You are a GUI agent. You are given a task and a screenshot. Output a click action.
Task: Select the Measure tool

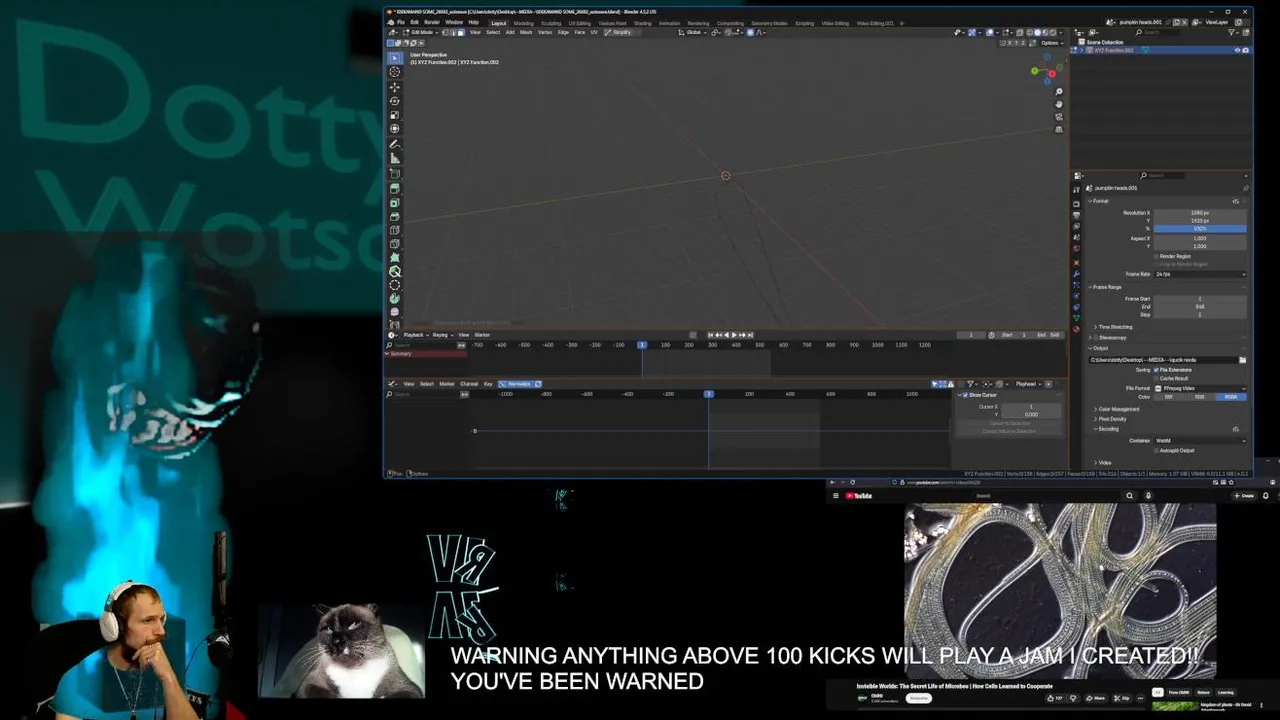(x=395, y=158)
